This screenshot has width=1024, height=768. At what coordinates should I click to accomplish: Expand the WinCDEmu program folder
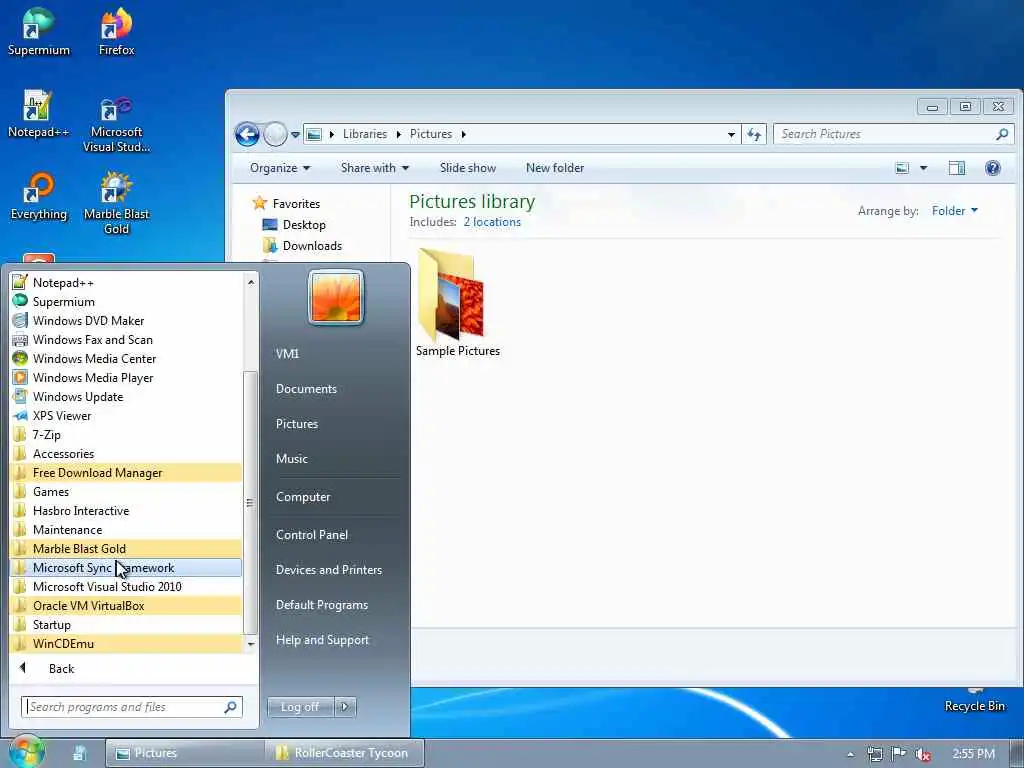click(126, 643)
